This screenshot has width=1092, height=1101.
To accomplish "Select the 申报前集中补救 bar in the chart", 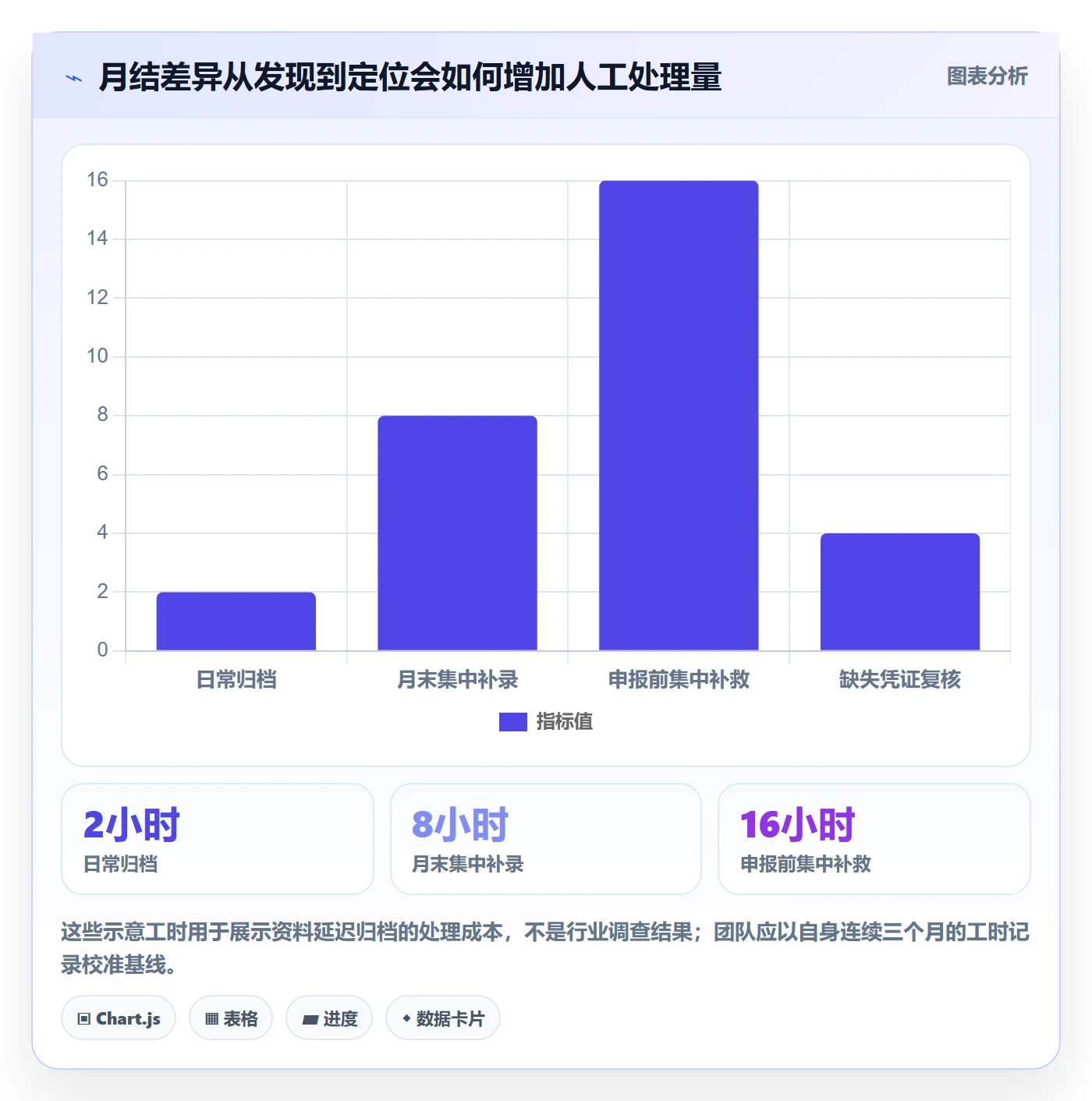I will click(x=679, y=416).
